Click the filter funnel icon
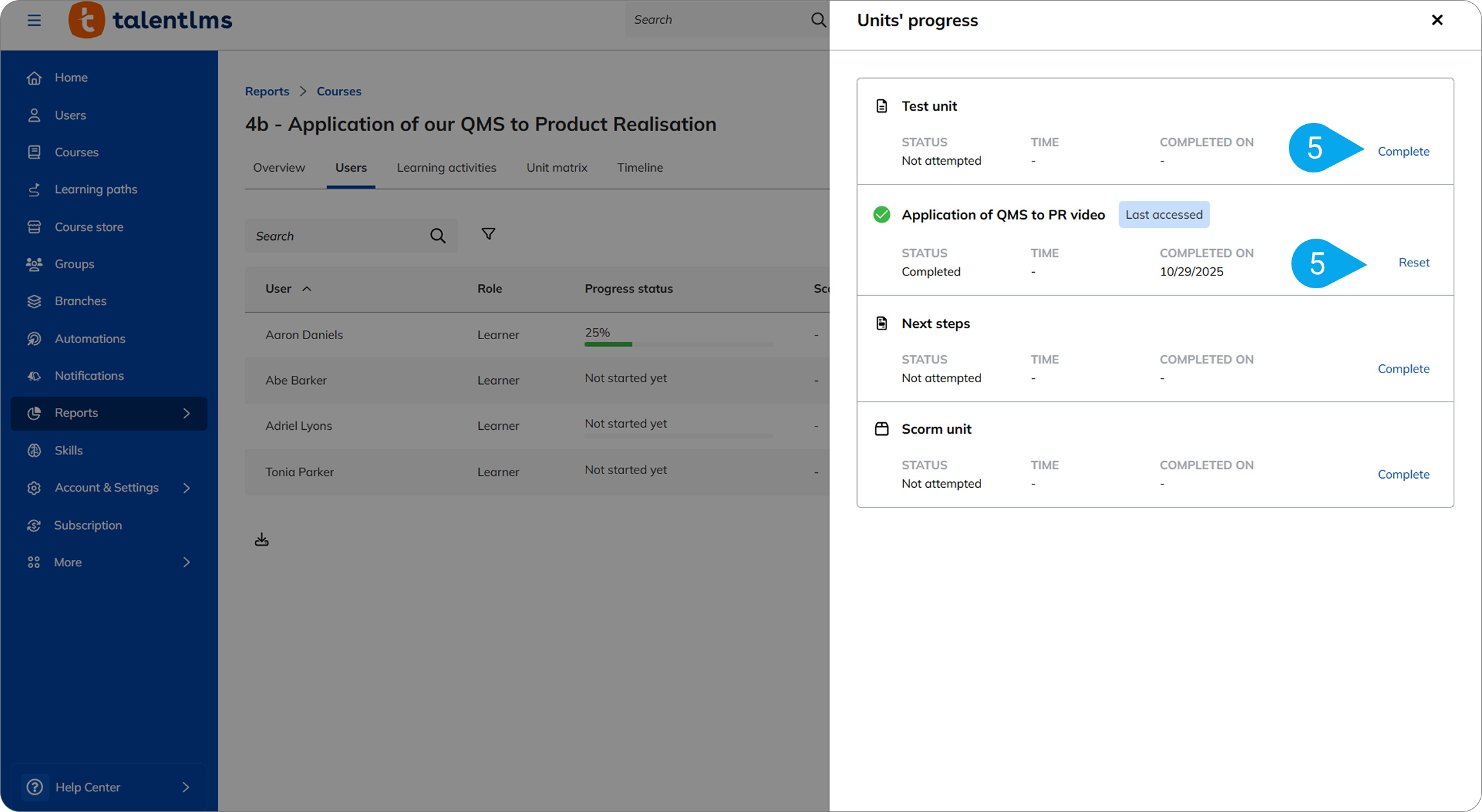 (x=488, y=234)
